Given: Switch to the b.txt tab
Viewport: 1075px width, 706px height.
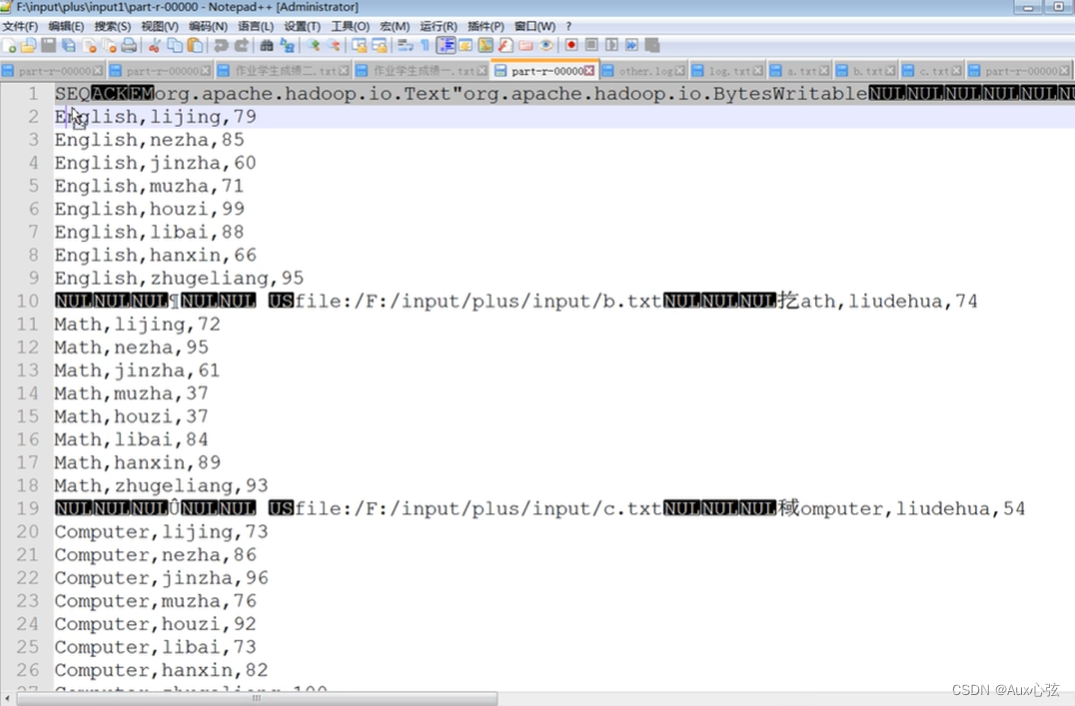Looking at the screenshot, I should pyautogui.click(x=868, y=71).
